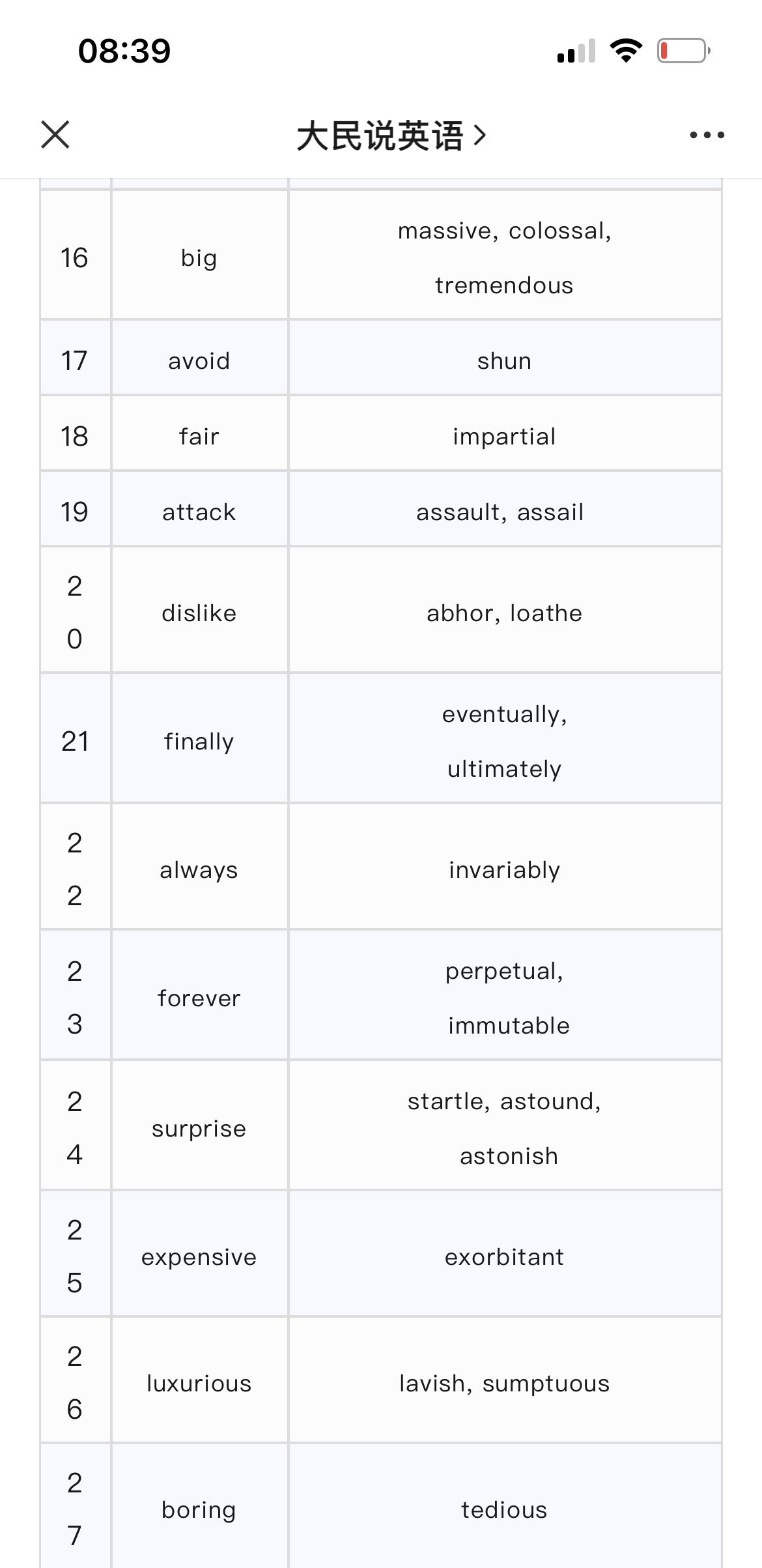Tap the 'massive, colossal, tremendous' cell

505,255
